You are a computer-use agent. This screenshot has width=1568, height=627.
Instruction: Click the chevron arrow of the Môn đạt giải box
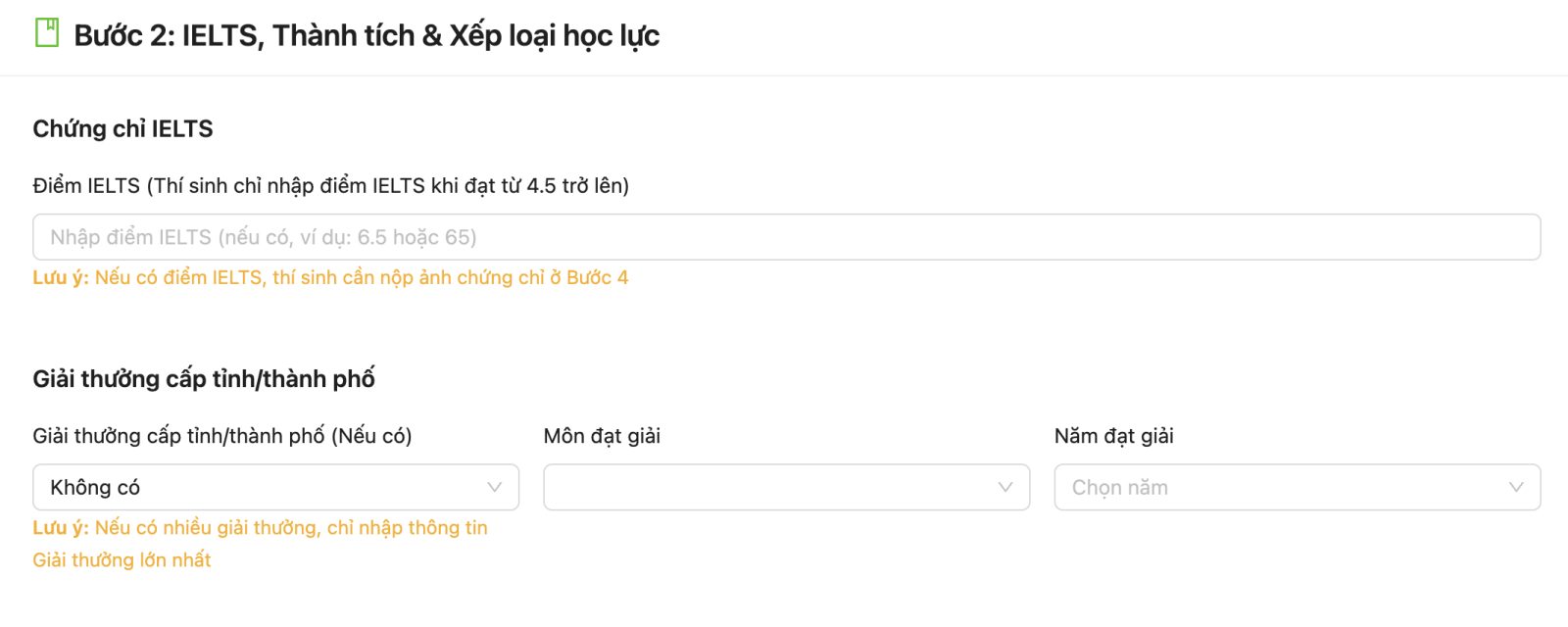(1005, 487)
